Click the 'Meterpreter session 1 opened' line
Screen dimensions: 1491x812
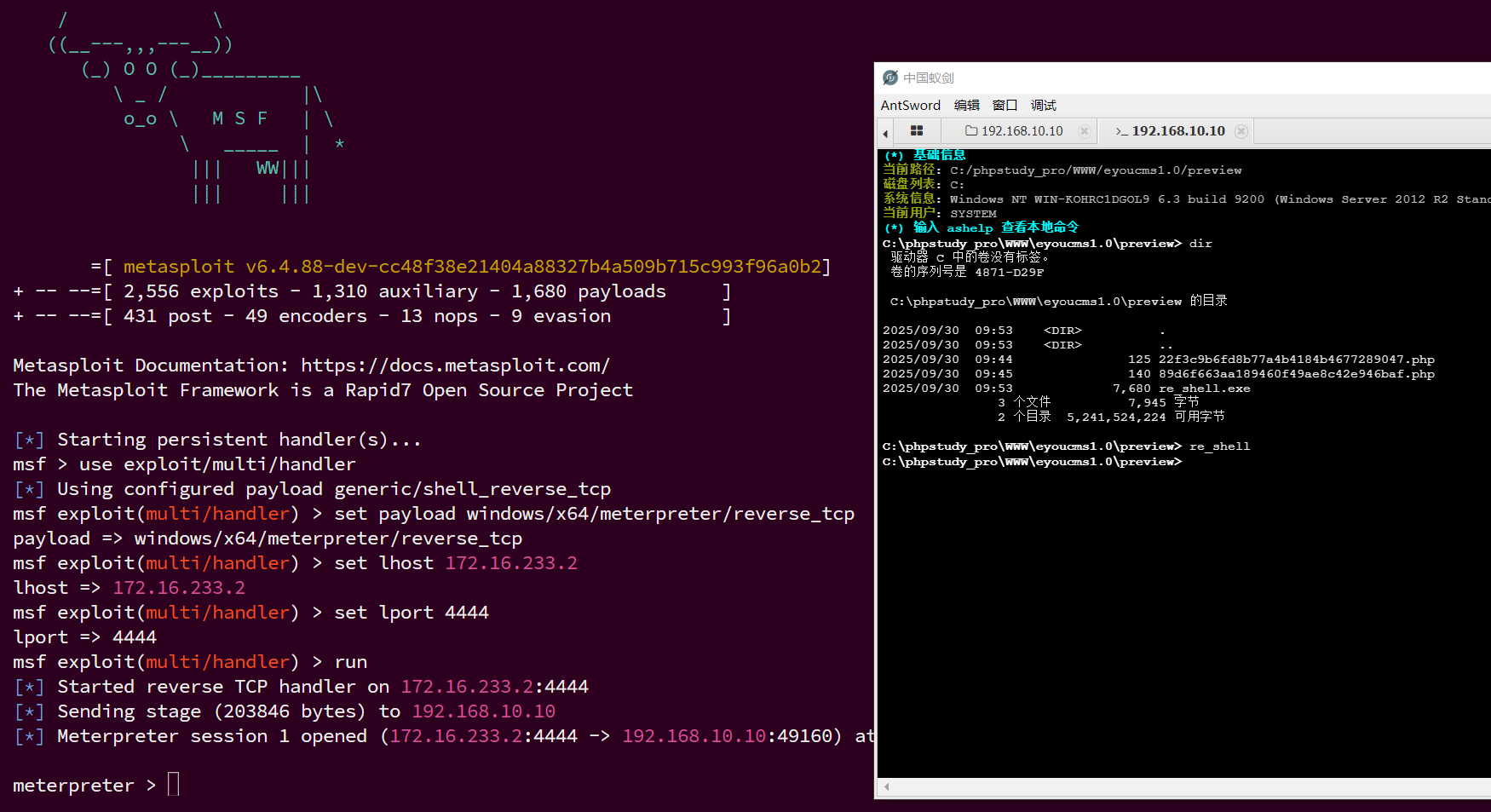click(443, 735)
